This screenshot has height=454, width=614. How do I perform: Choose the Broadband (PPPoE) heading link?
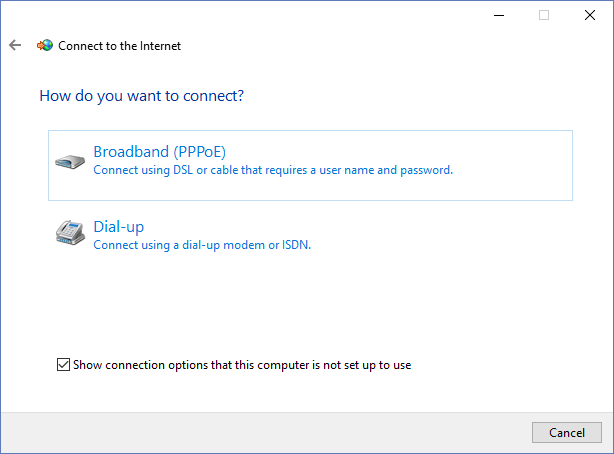pos(159,152)
